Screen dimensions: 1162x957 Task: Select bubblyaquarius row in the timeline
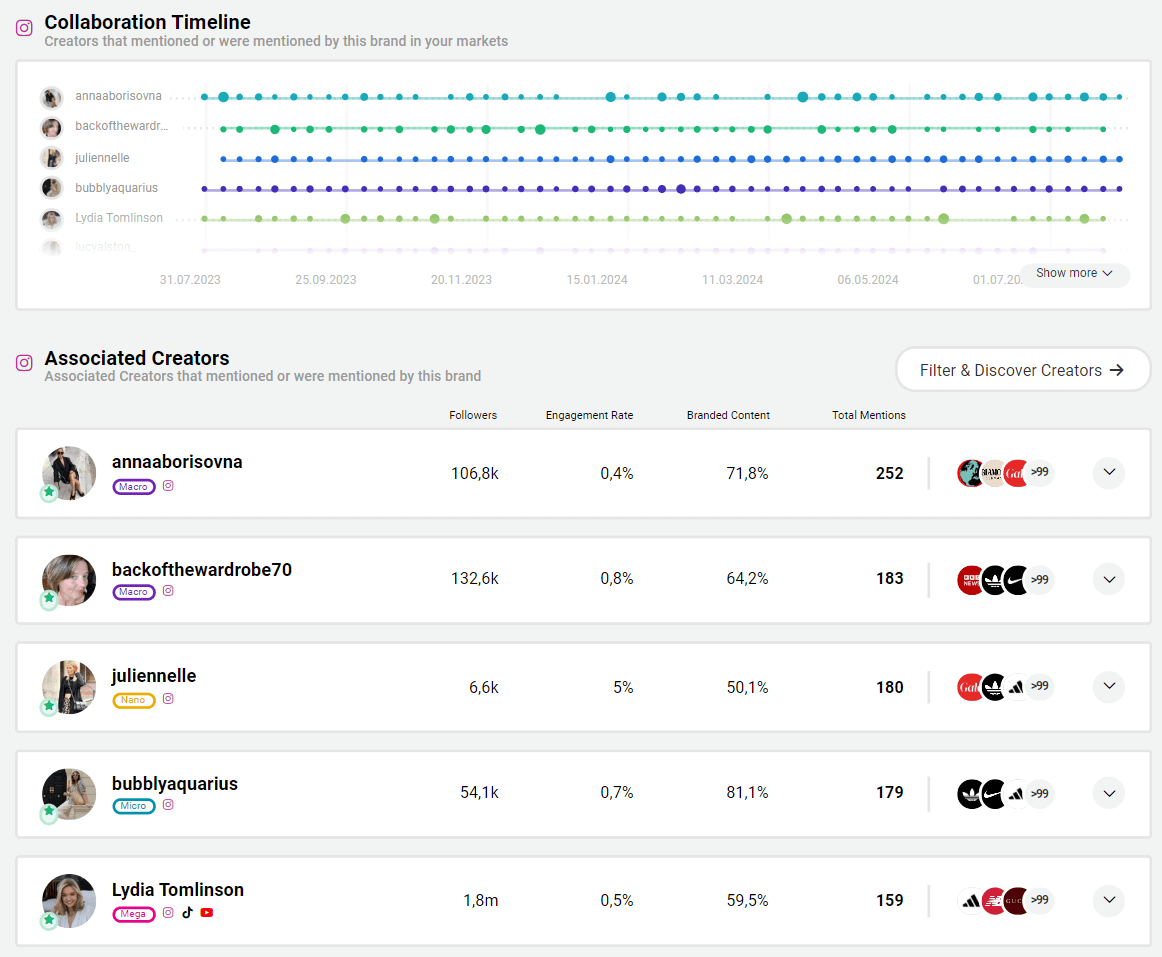(116, 188)
